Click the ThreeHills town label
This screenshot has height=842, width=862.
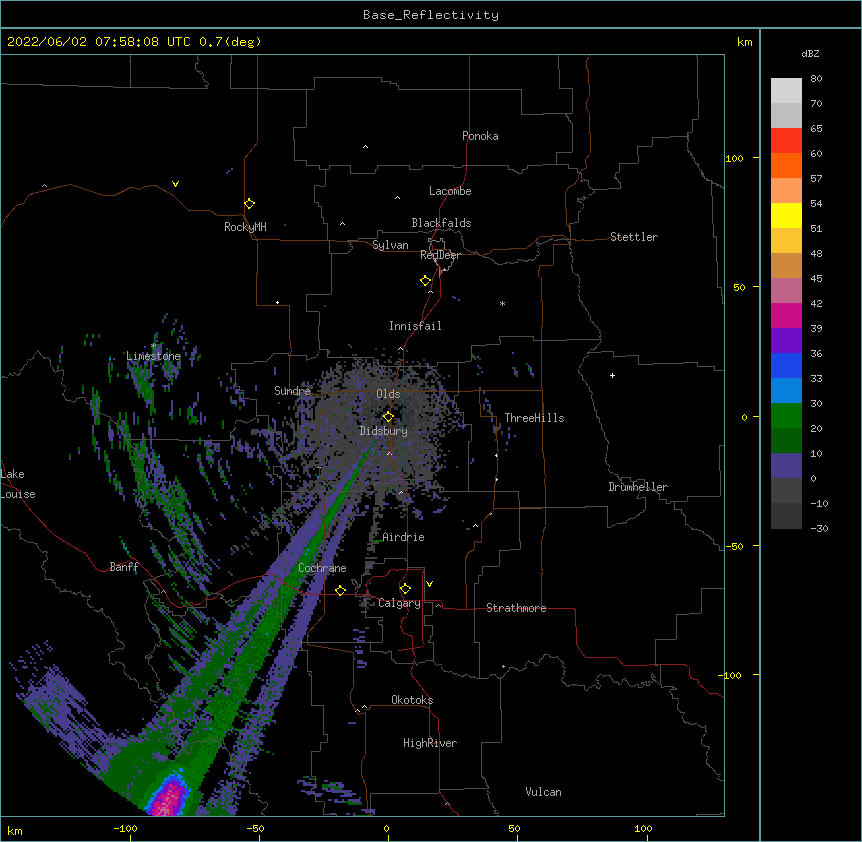click(x=534, y=418)
